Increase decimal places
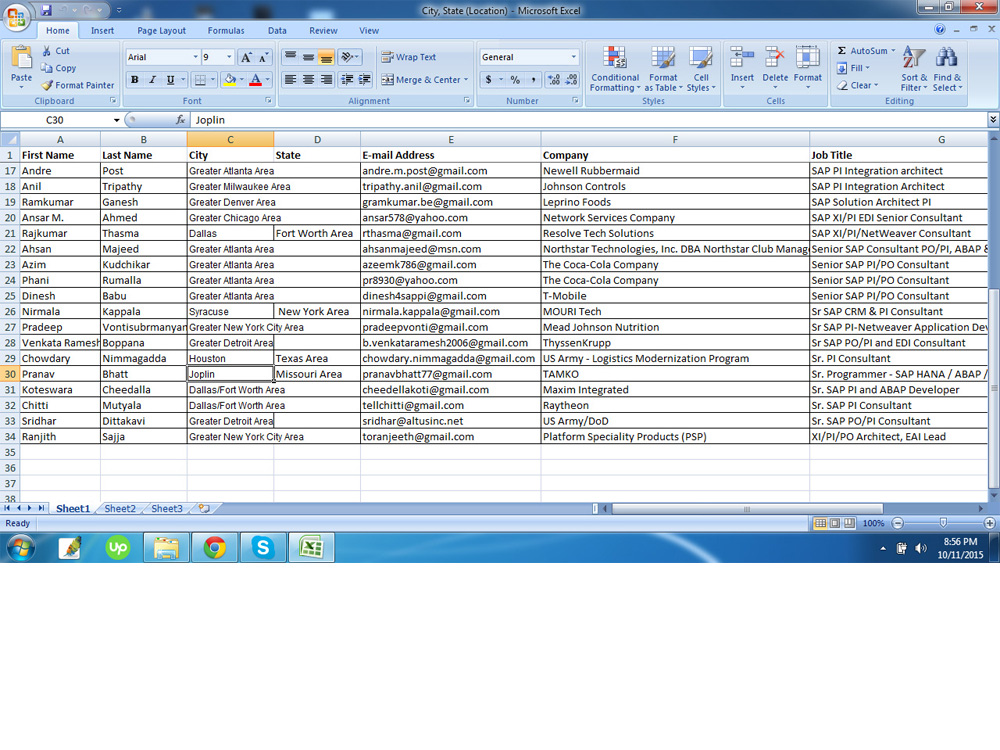This screenshot has width=1000, height=750. tap(553, 80)
